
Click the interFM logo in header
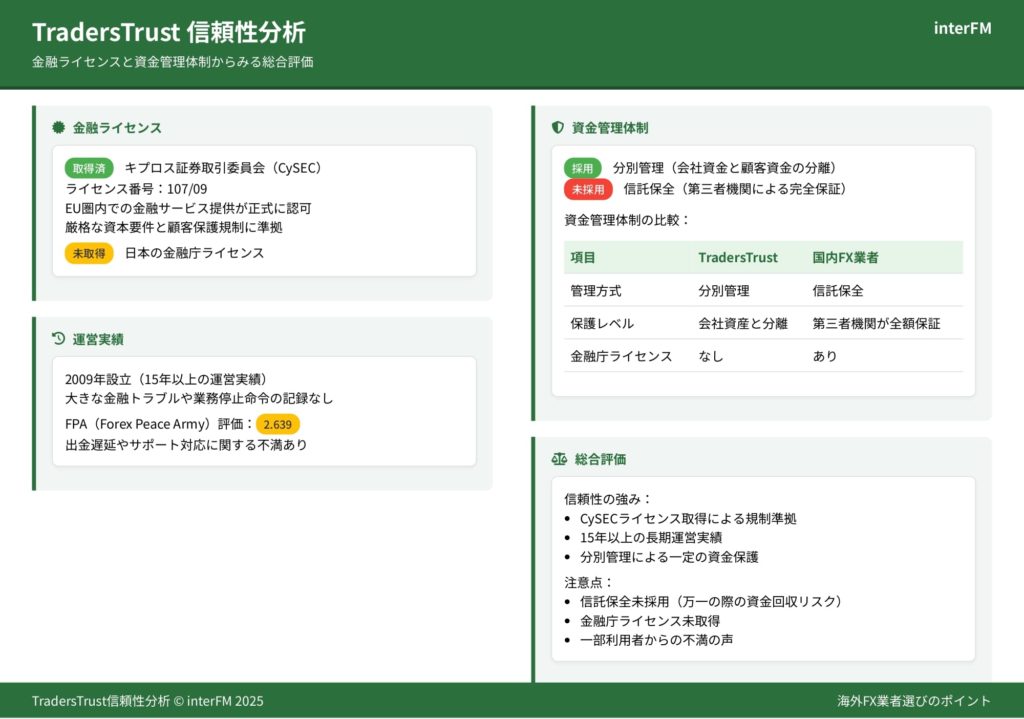coord(962,28)
